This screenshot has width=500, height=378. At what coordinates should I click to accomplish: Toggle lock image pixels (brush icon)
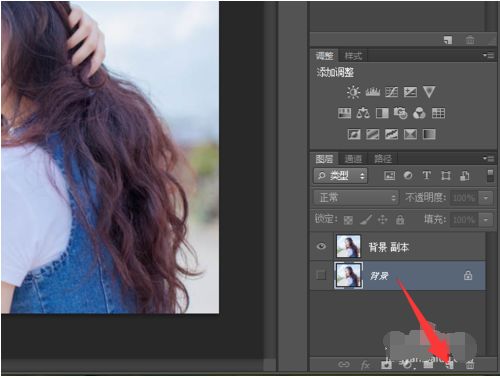(x=366, y=220)
